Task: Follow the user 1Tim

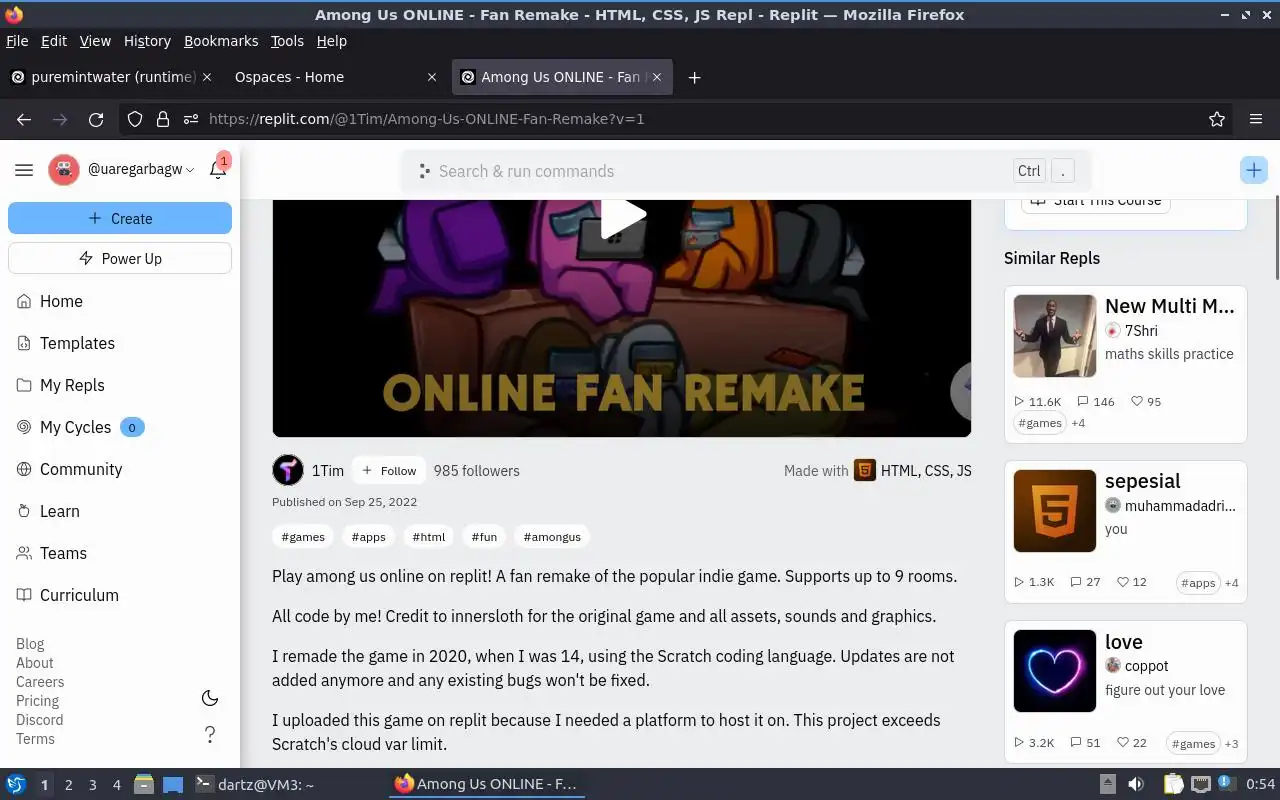Action: [x=389, y=470]
